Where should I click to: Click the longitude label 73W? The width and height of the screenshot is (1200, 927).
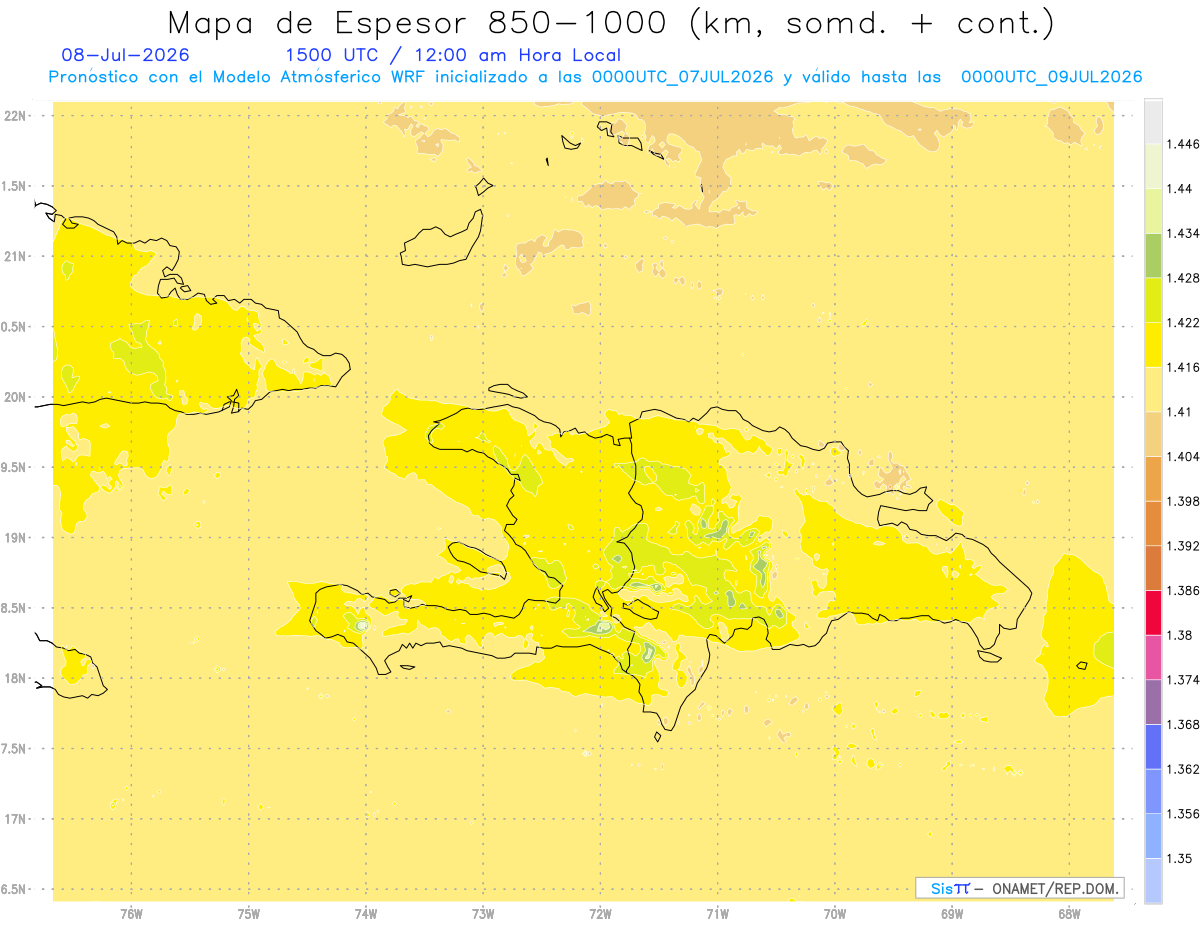tap(483, 913)
